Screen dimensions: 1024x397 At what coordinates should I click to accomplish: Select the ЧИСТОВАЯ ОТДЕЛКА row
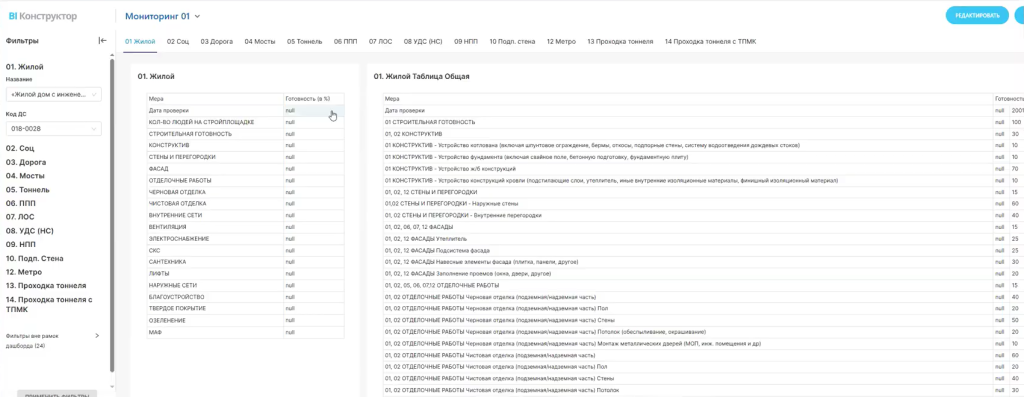(x=245, y=204)
